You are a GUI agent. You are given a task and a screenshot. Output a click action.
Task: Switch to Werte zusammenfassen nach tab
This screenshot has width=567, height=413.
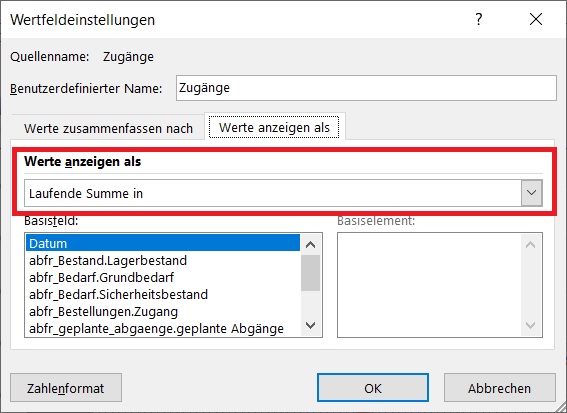pyautogui.click(x=108, y=128)
